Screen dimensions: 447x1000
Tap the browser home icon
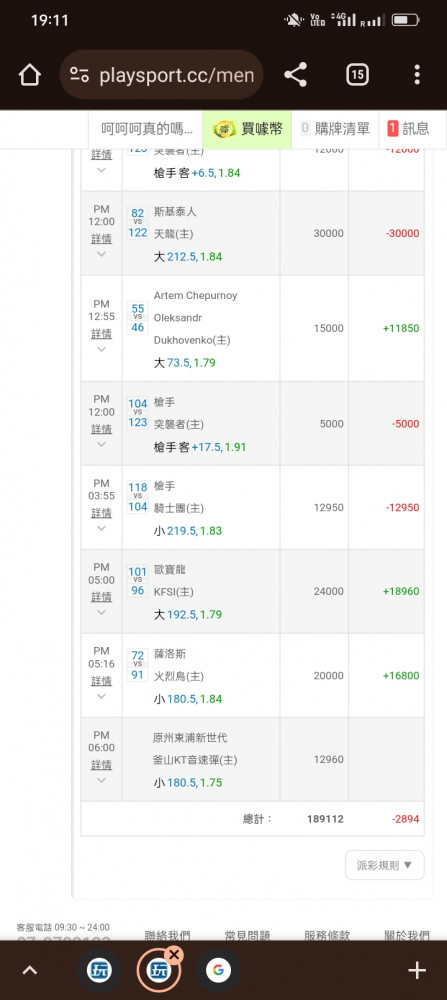[x=29, y=75]
